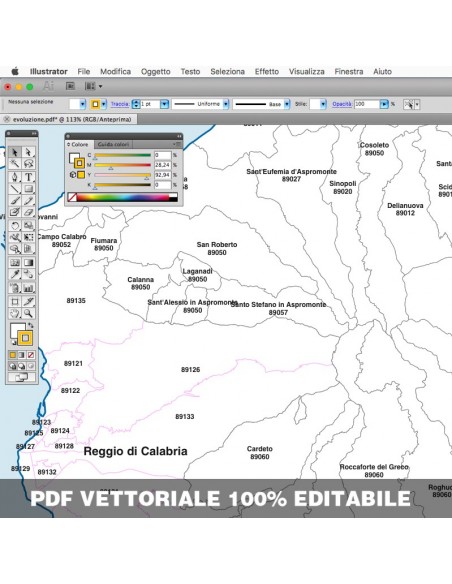Enable Draw Normal mode
This screenshot has width=452, height=584.
click(13, 366)
